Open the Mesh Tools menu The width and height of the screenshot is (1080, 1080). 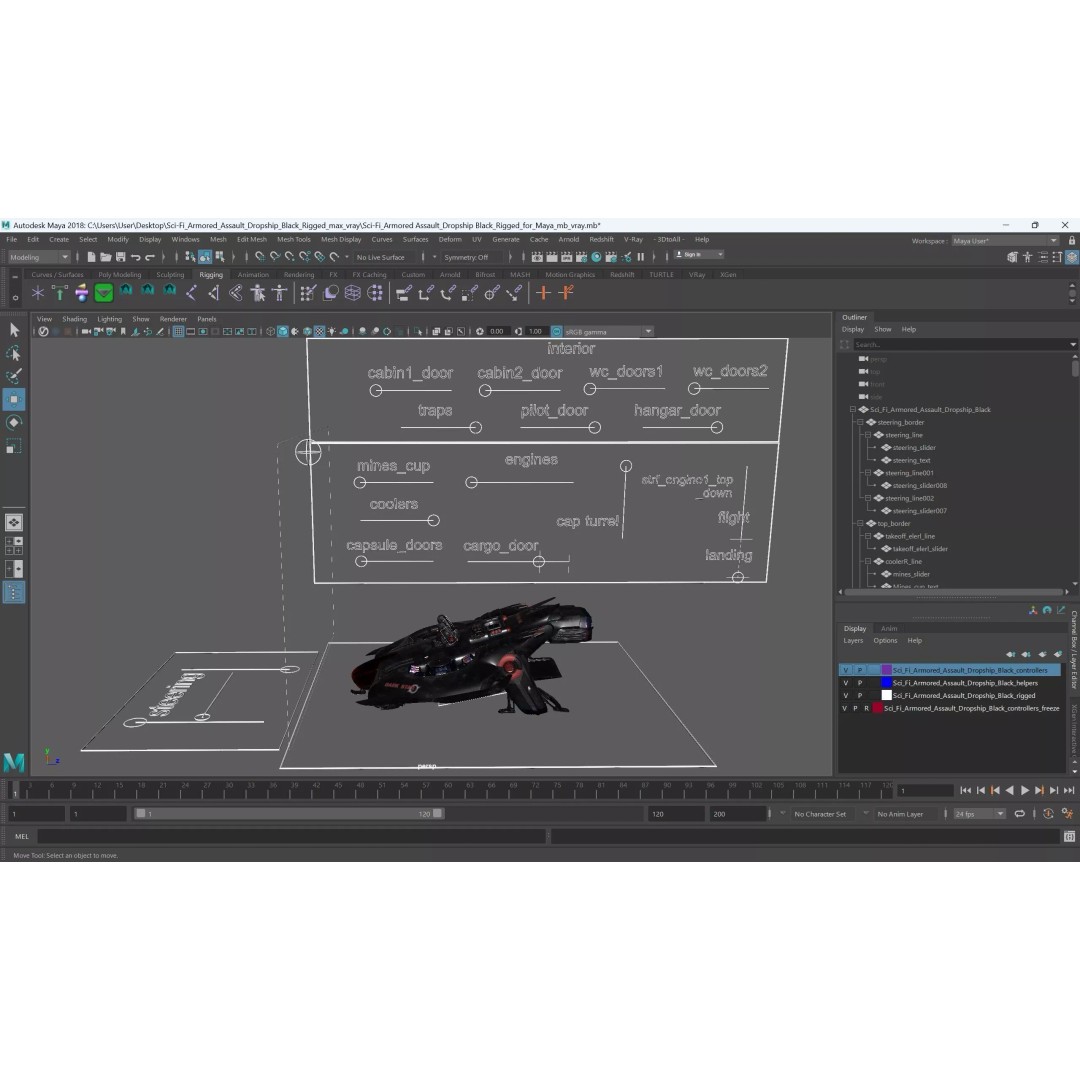(293, 239)
